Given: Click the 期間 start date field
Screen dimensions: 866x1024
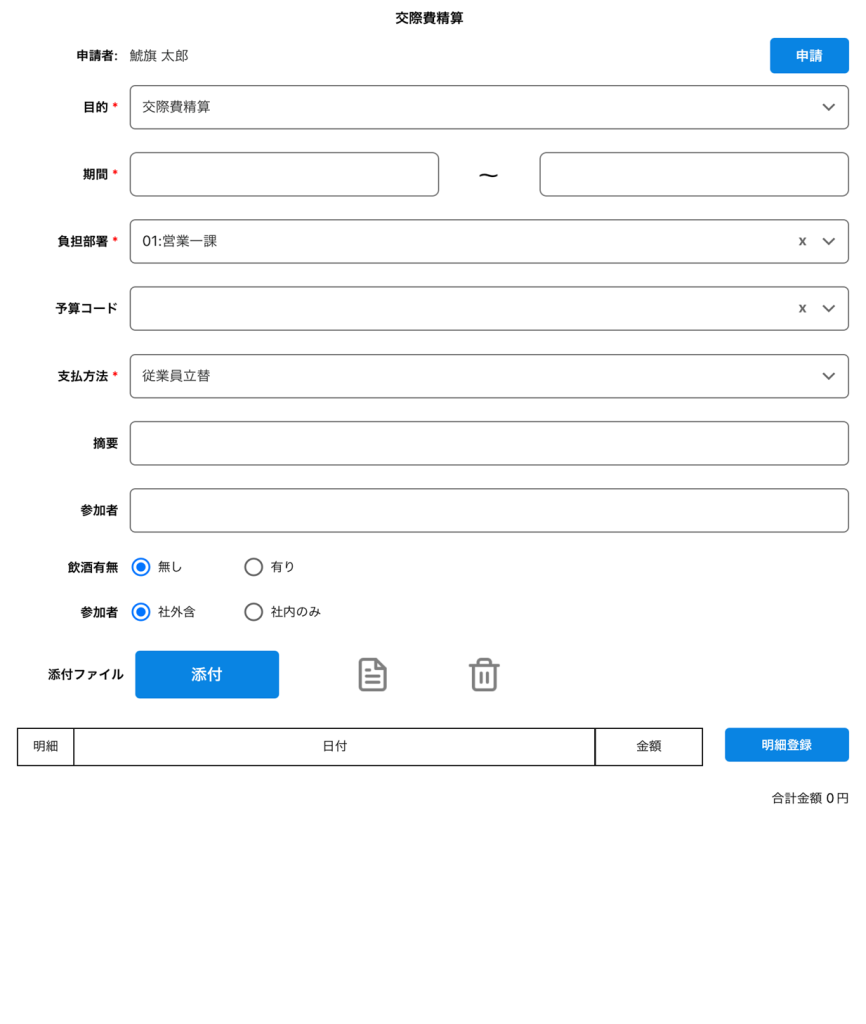Looking at the screenshot, I should [284, 174].
